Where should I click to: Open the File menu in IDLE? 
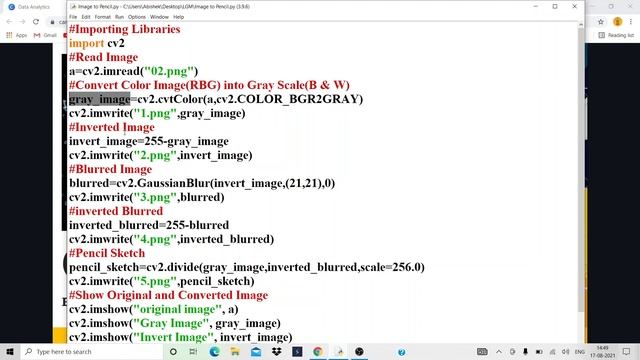73,17
